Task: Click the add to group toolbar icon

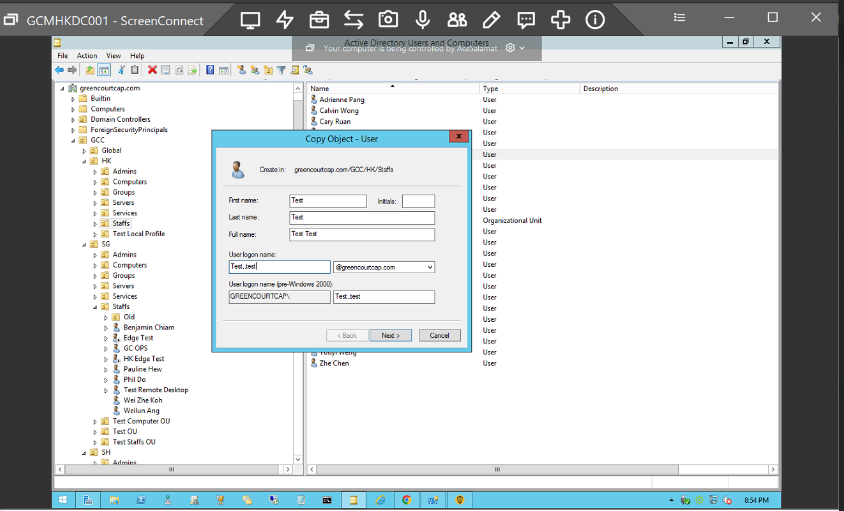Action: tap(308, 70)
